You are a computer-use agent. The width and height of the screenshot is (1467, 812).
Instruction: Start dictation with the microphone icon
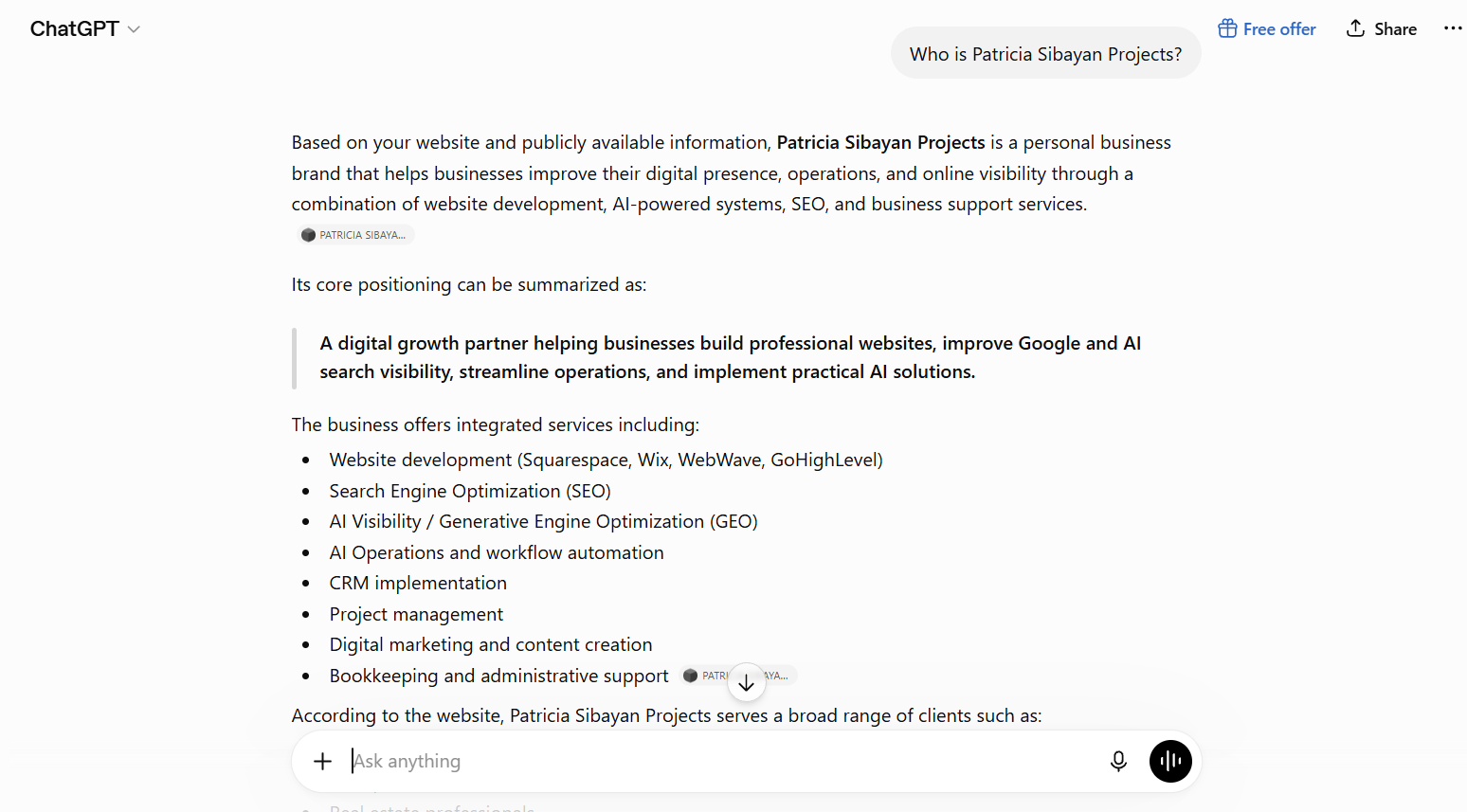[1118, 761]
